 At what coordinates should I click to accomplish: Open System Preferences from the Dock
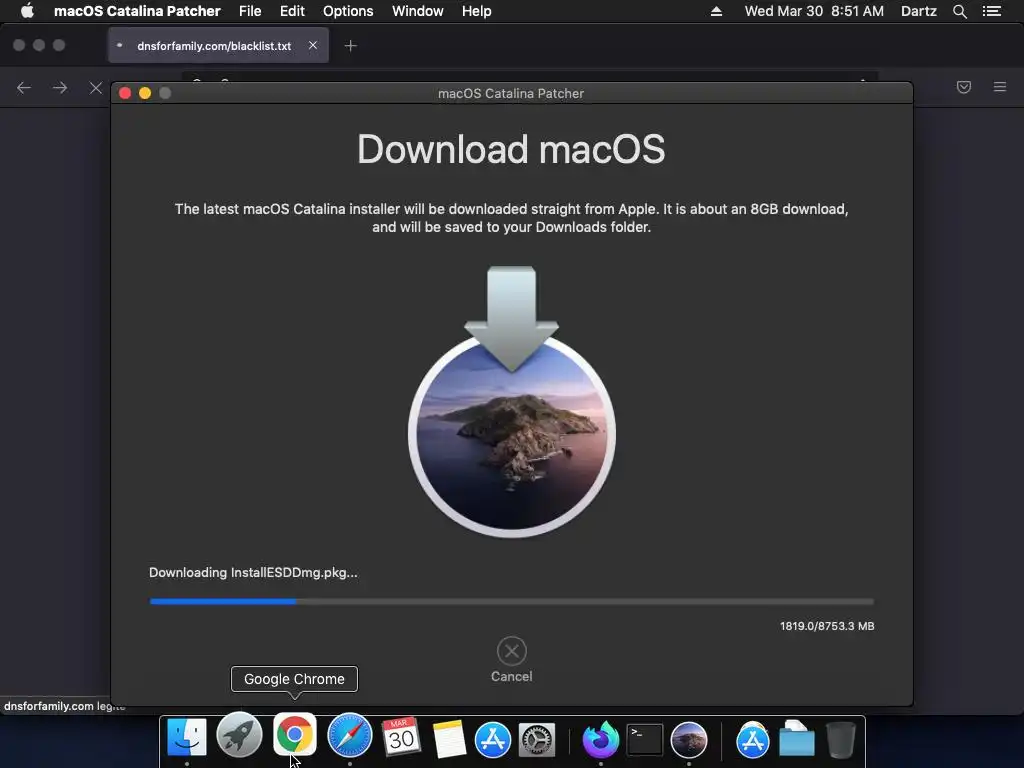coord(537,740)
